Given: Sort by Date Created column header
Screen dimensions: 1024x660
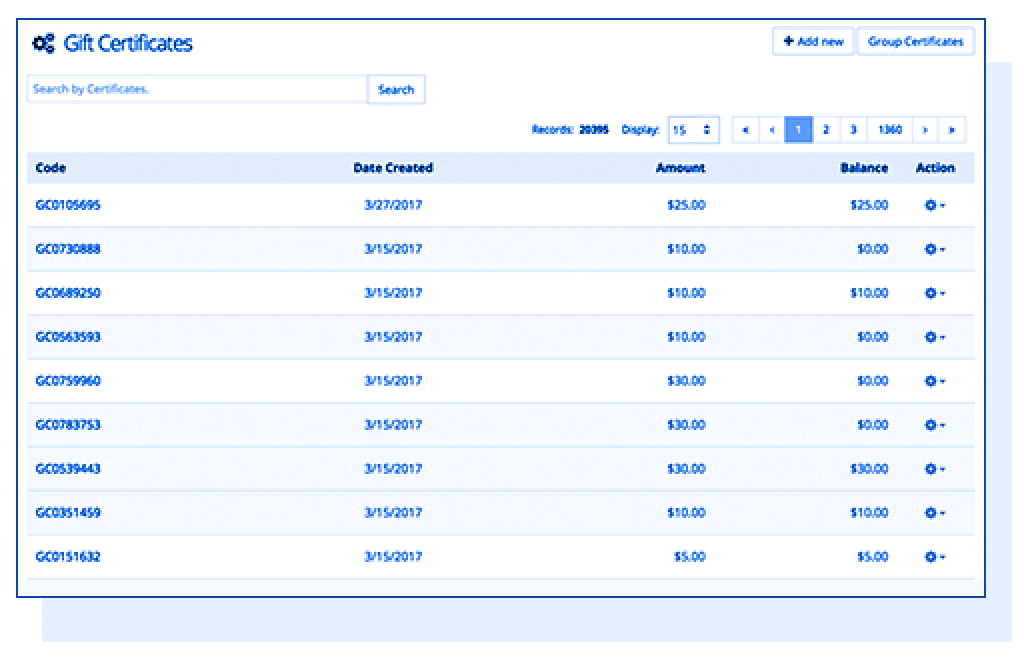Looking at the screenshot, I should (393, 168).
